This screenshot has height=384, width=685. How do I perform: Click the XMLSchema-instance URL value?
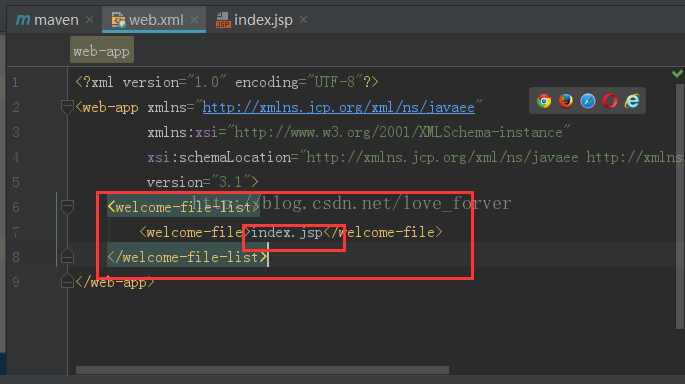(x=398, y=132)
